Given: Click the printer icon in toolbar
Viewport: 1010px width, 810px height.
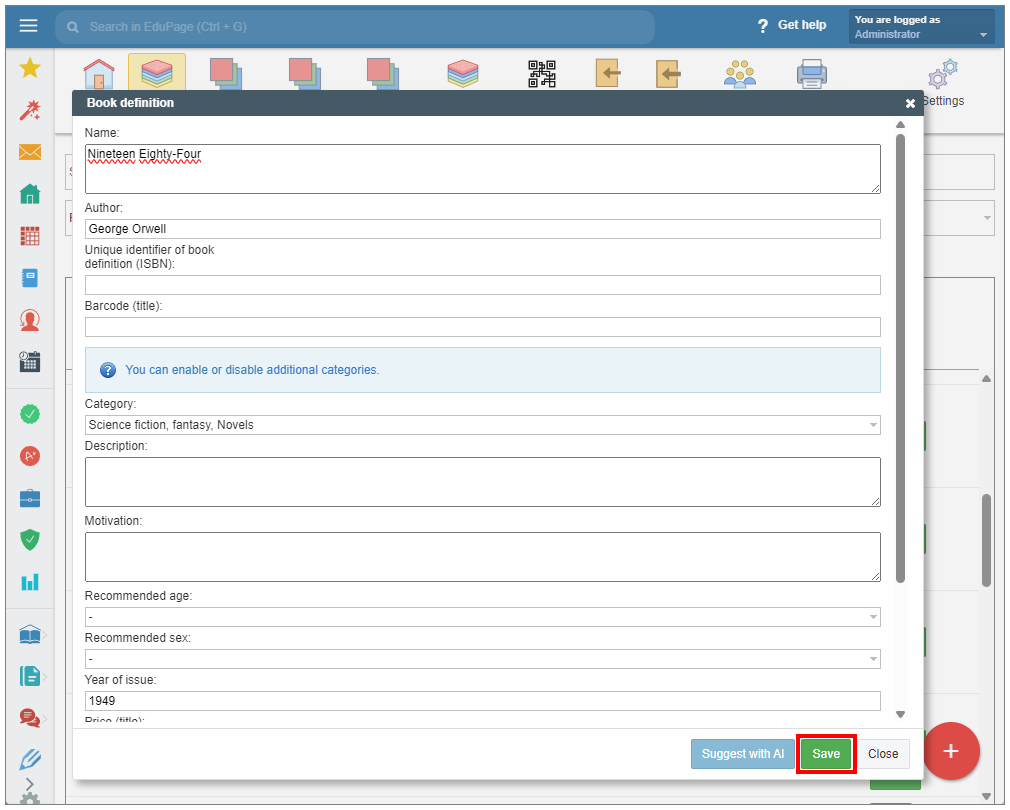Looking at the screenshot, I should coord(811,74).
